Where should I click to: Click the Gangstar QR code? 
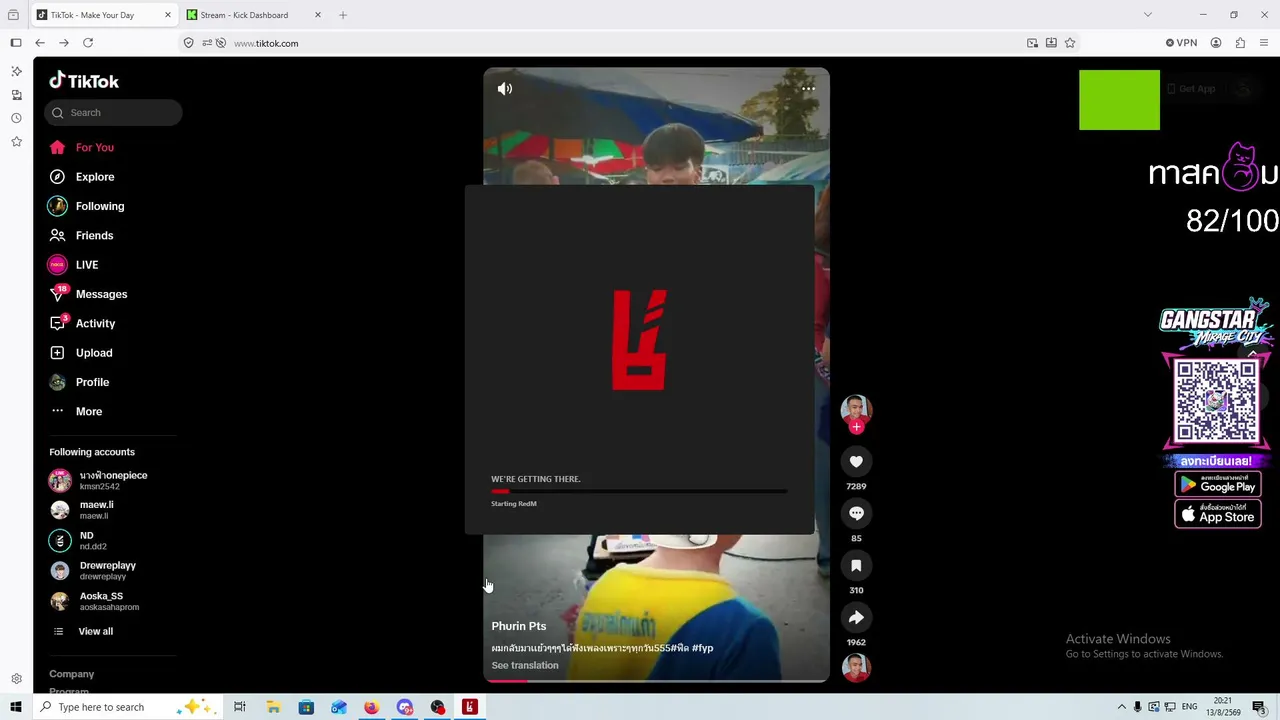coord(1216,401)
